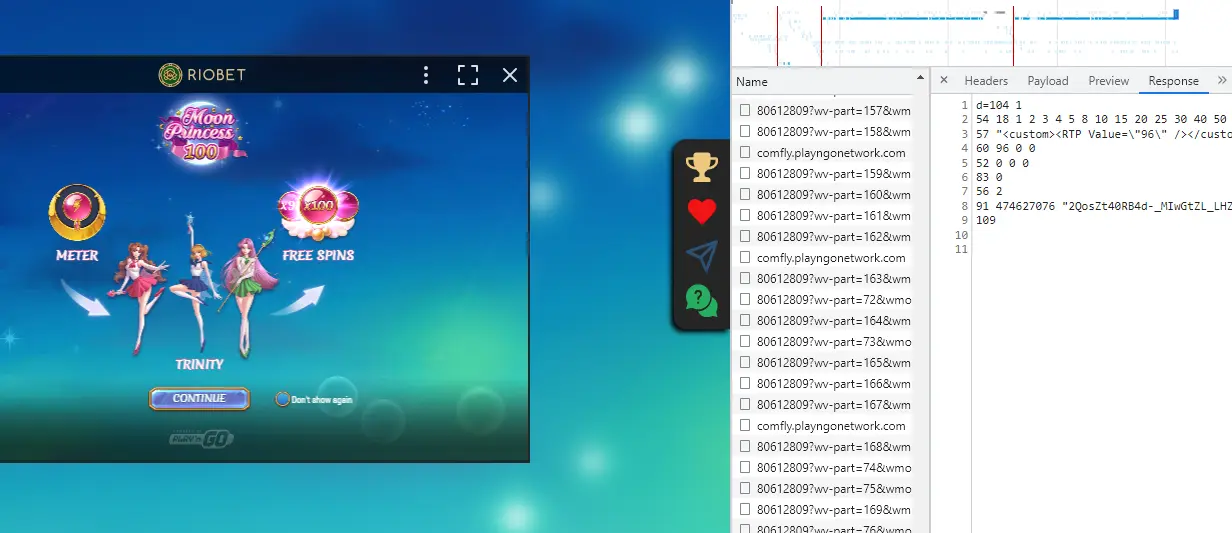Click response line starting 91 474627076
This screenshot has height=533, width=1232.
pos(1102,206)
